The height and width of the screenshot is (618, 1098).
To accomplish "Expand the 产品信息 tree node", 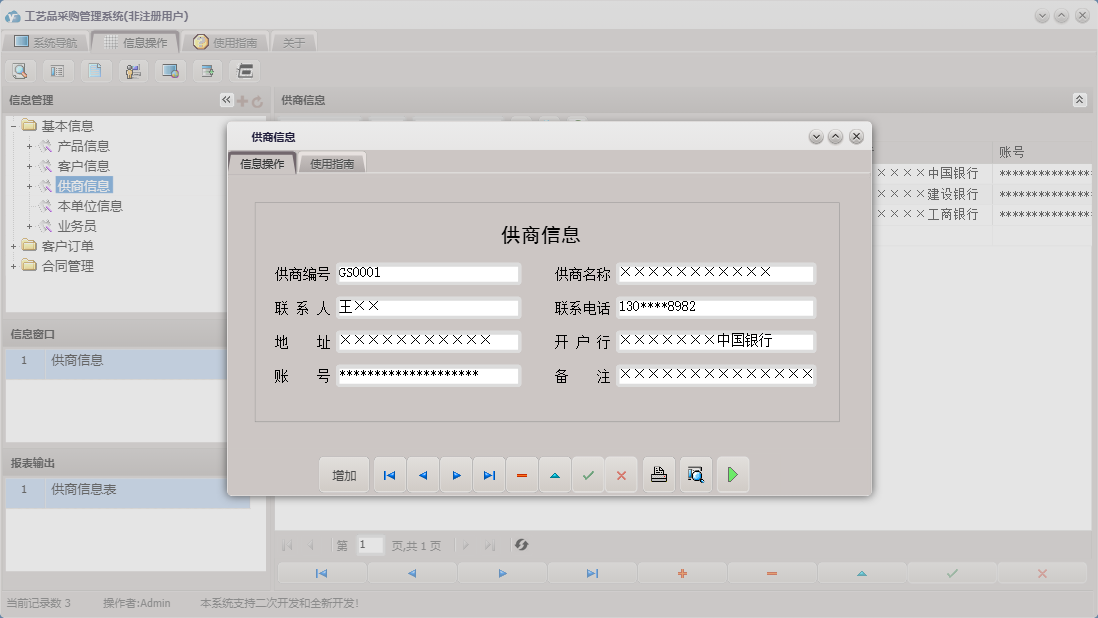I will coord(29,146).
